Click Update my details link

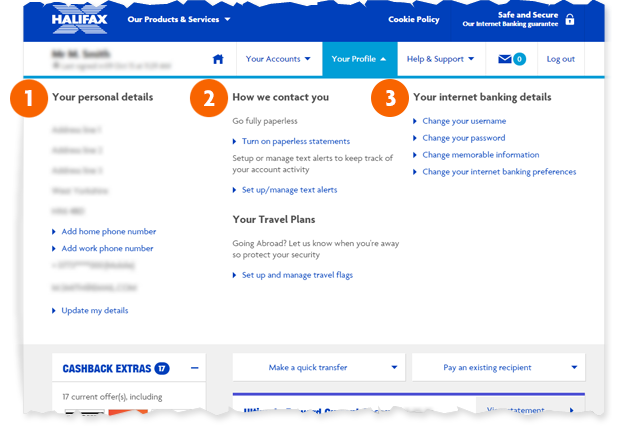click(95, 311)
